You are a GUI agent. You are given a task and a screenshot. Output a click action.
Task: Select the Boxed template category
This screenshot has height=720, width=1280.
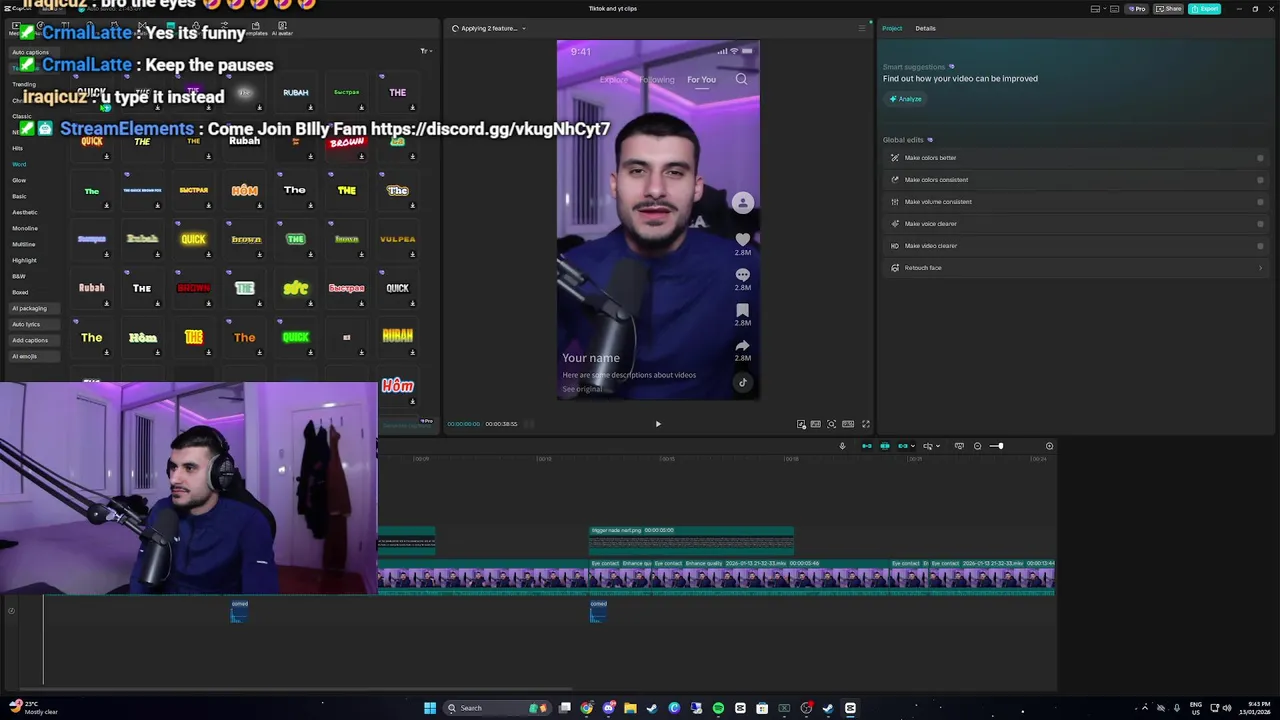coord(20,292)
